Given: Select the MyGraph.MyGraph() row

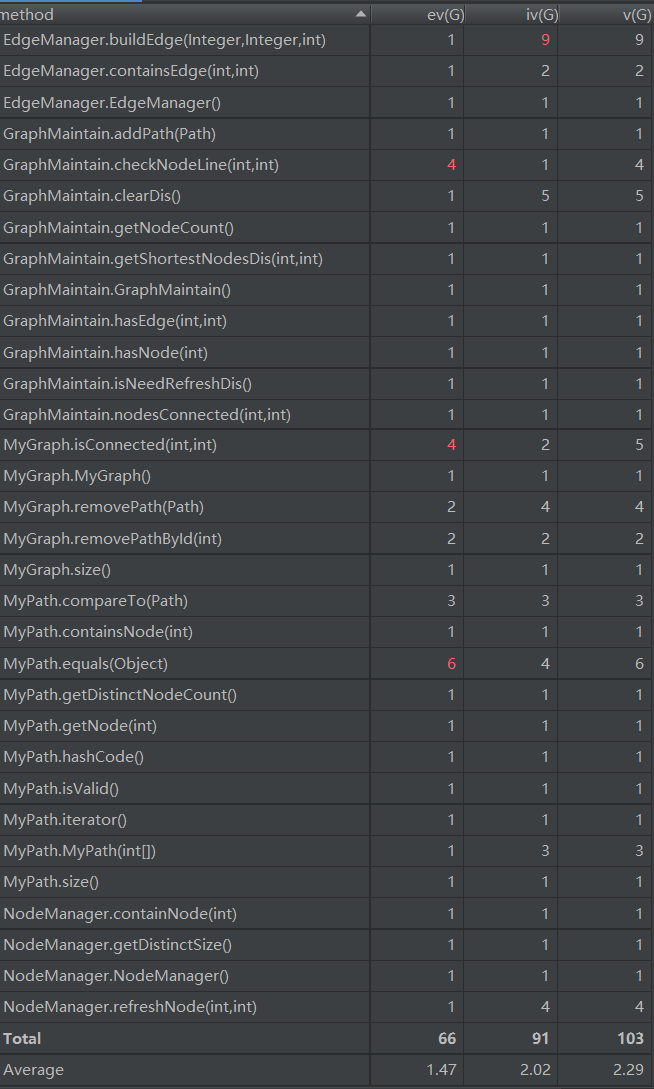Looking at the screenshot, I should click(327, 476).
